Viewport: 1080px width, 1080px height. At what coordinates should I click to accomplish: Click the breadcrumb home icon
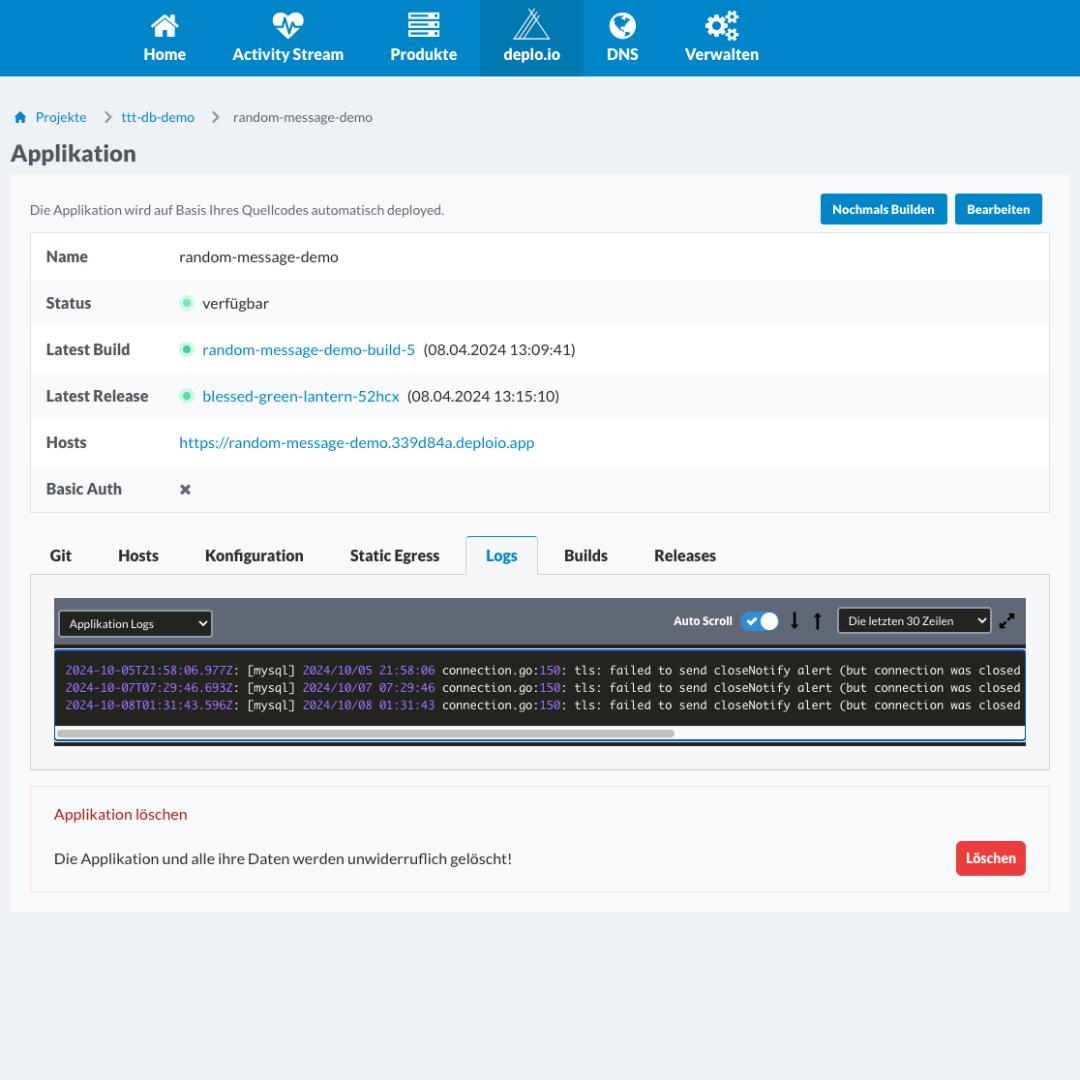[x=20, y=117]
